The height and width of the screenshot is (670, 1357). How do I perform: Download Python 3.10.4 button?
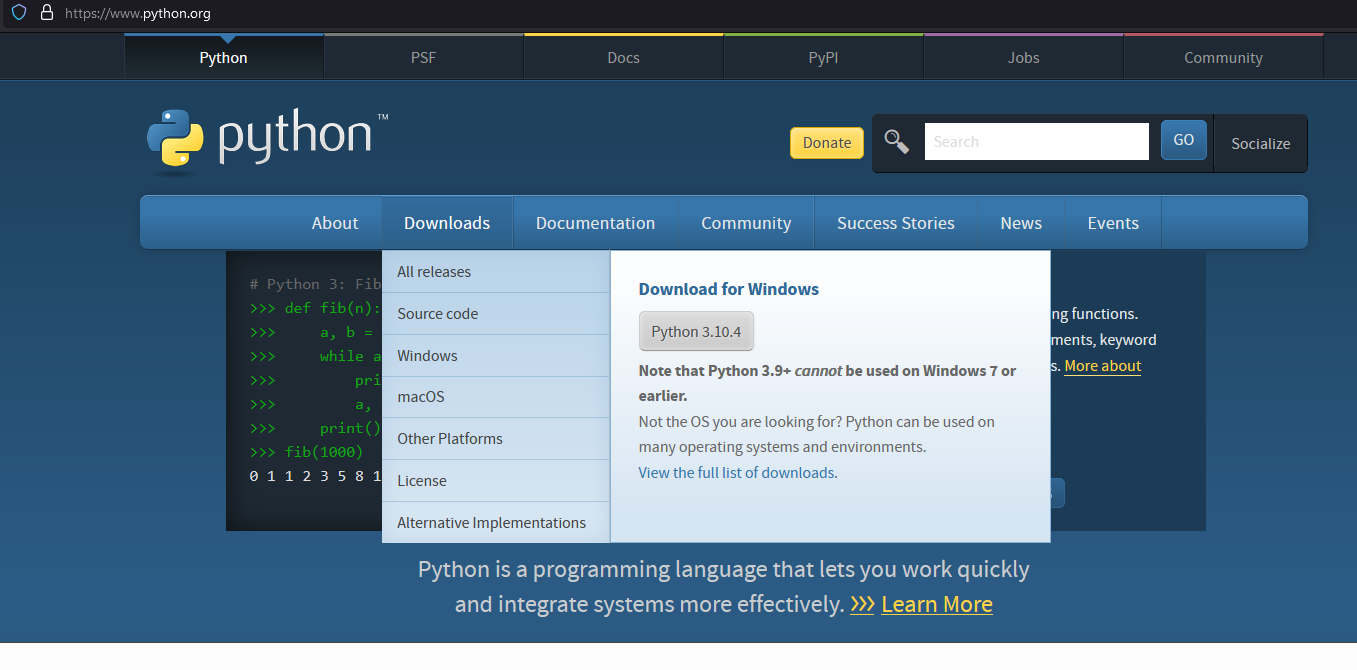coord(696,332)
